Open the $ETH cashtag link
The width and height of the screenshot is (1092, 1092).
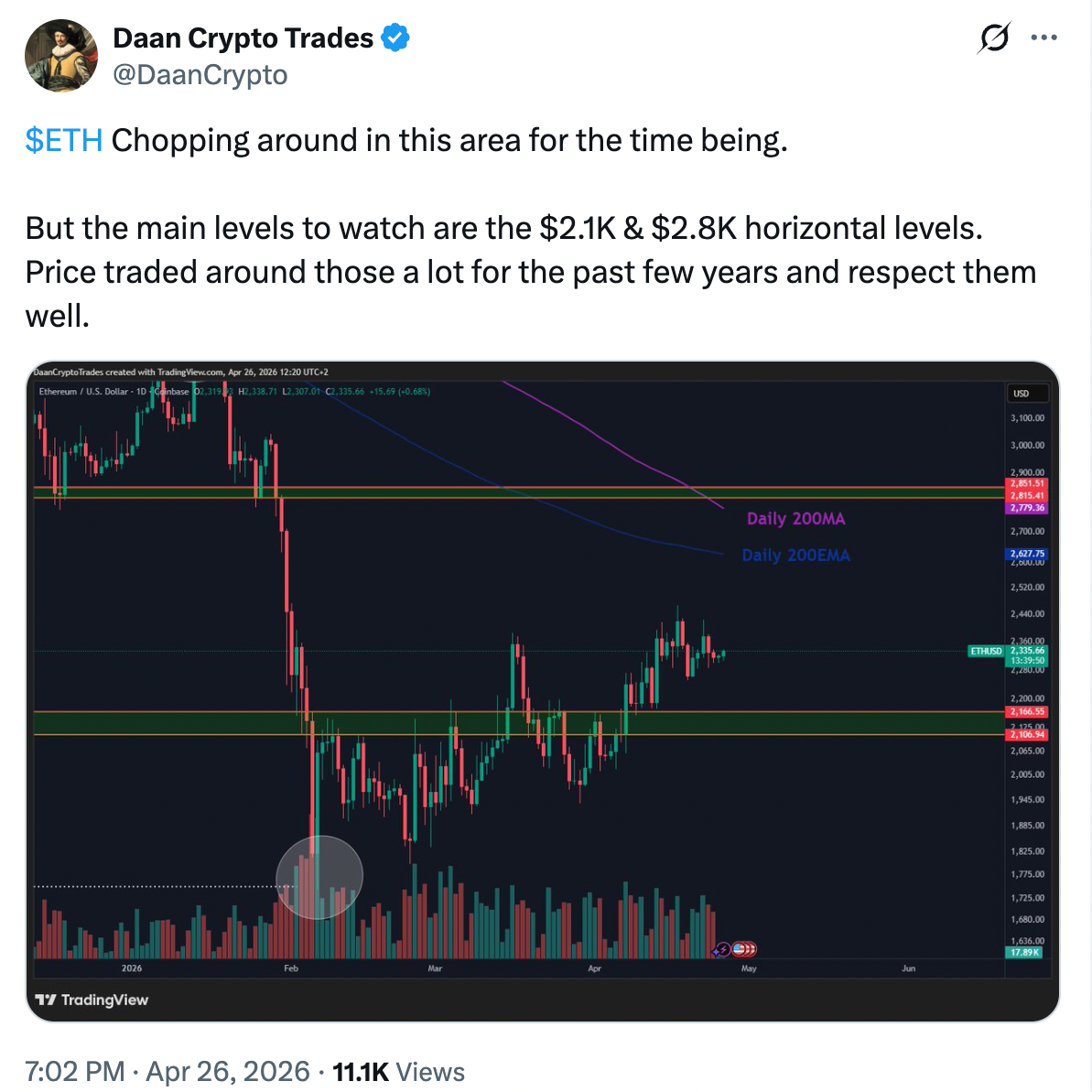click(x=64, y=141)
